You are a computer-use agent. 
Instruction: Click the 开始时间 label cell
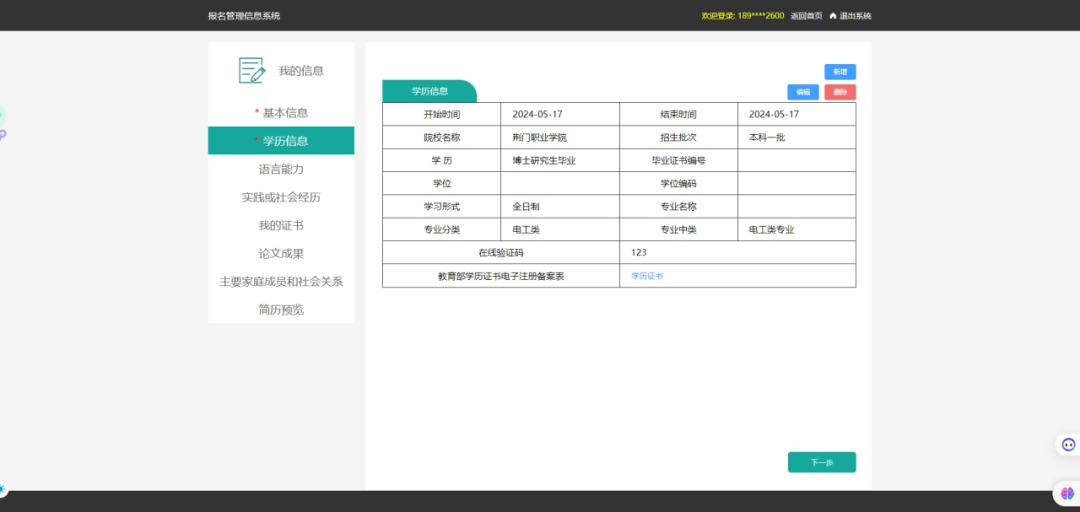pos(442,114)
